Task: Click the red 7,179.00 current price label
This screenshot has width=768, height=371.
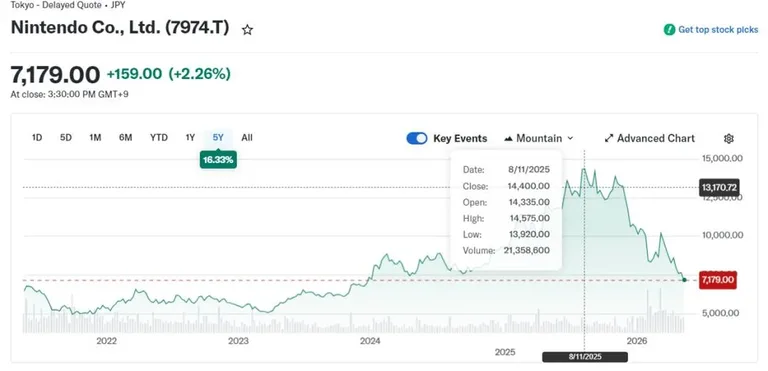Action: pyautogui.click(x=718, y=280)
